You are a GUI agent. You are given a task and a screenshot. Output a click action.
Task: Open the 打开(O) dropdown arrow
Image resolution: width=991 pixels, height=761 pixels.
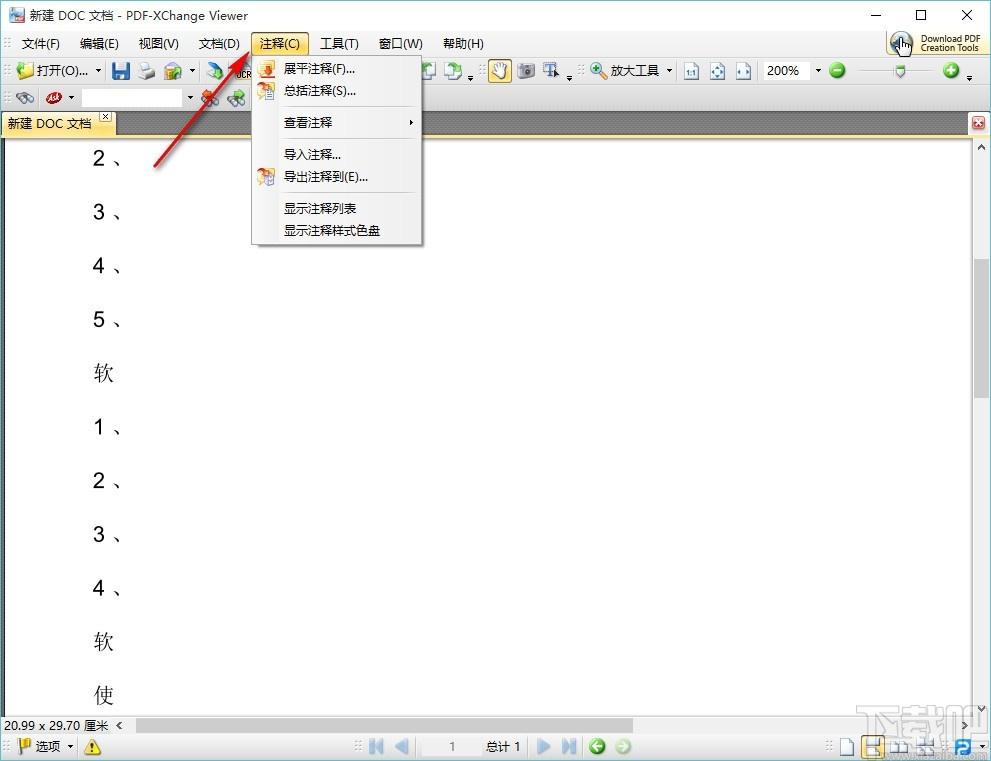point(98,71)
